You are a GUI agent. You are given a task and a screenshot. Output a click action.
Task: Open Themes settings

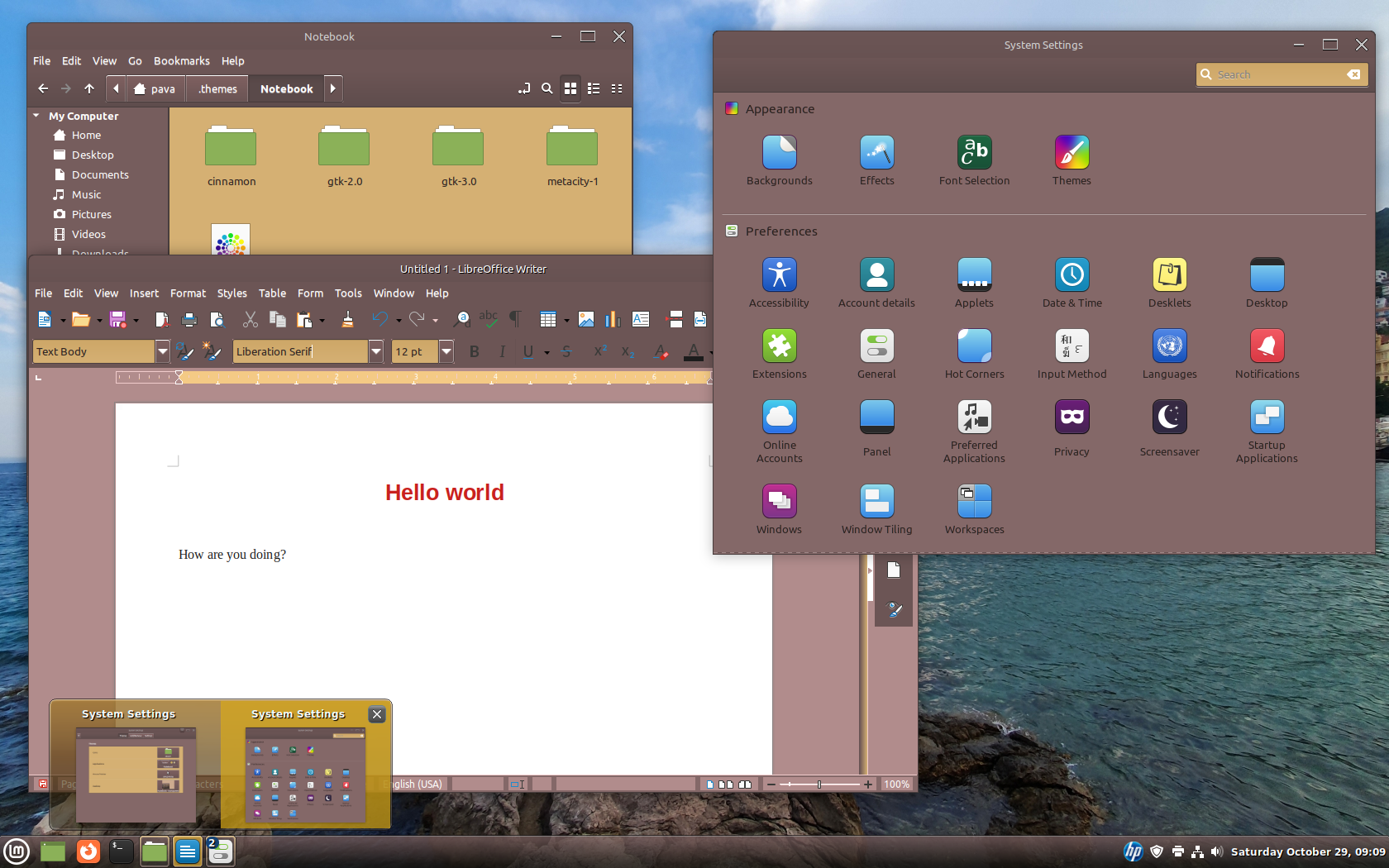tap(1072, 160)
